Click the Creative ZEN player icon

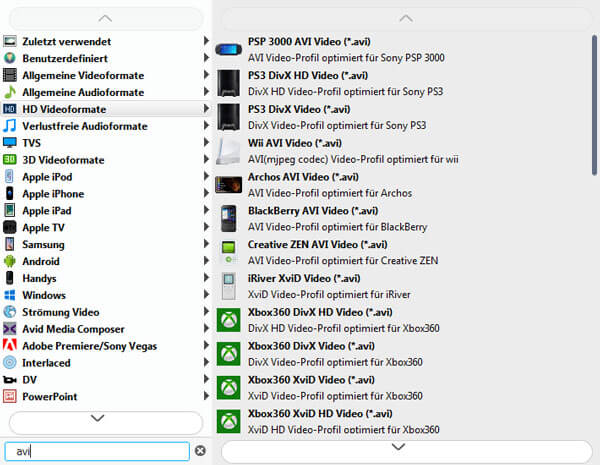(x=228, y=252)
